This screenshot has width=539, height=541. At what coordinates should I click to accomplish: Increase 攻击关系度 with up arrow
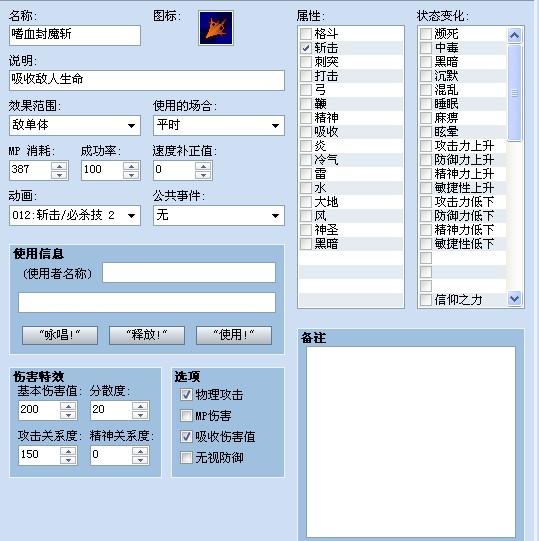click(68, 451)
